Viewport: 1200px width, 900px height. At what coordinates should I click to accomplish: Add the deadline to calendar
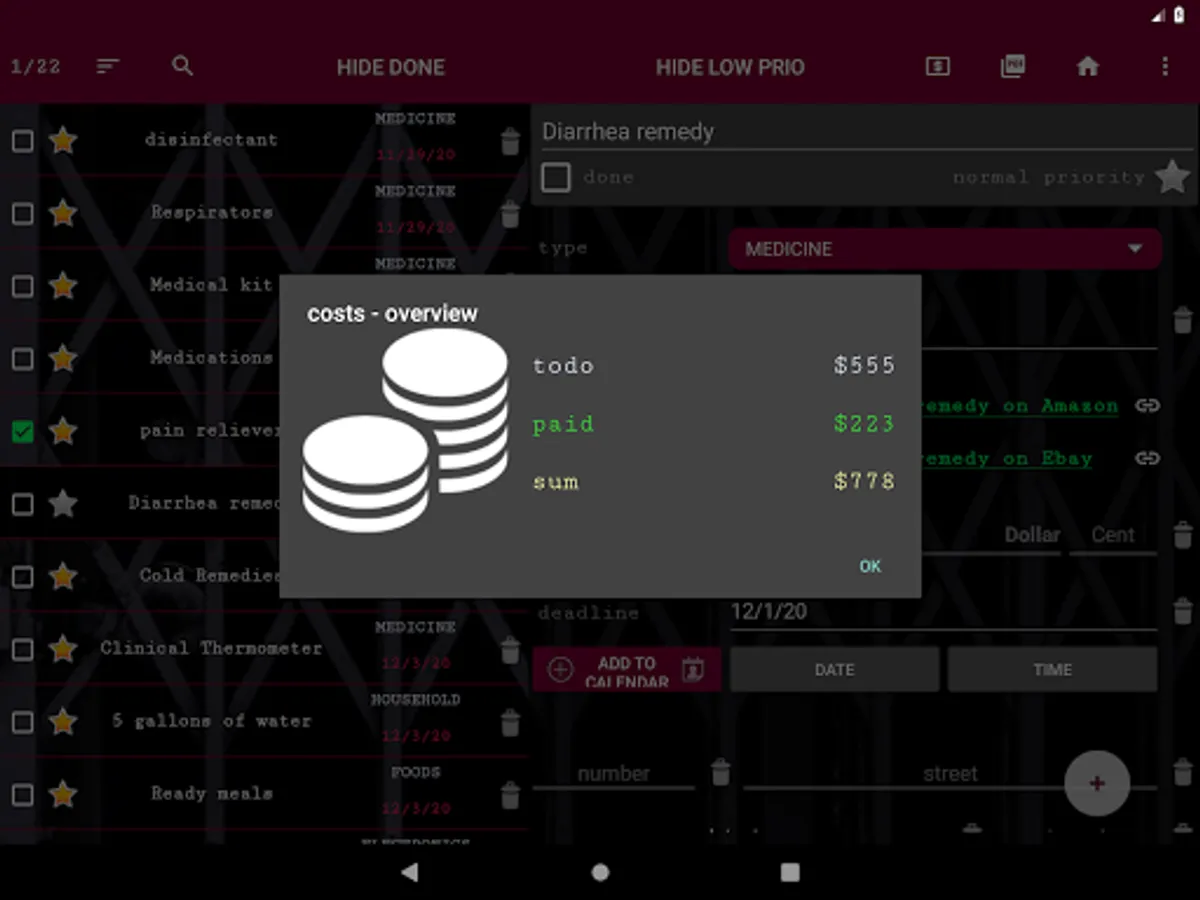pos(627,669)
